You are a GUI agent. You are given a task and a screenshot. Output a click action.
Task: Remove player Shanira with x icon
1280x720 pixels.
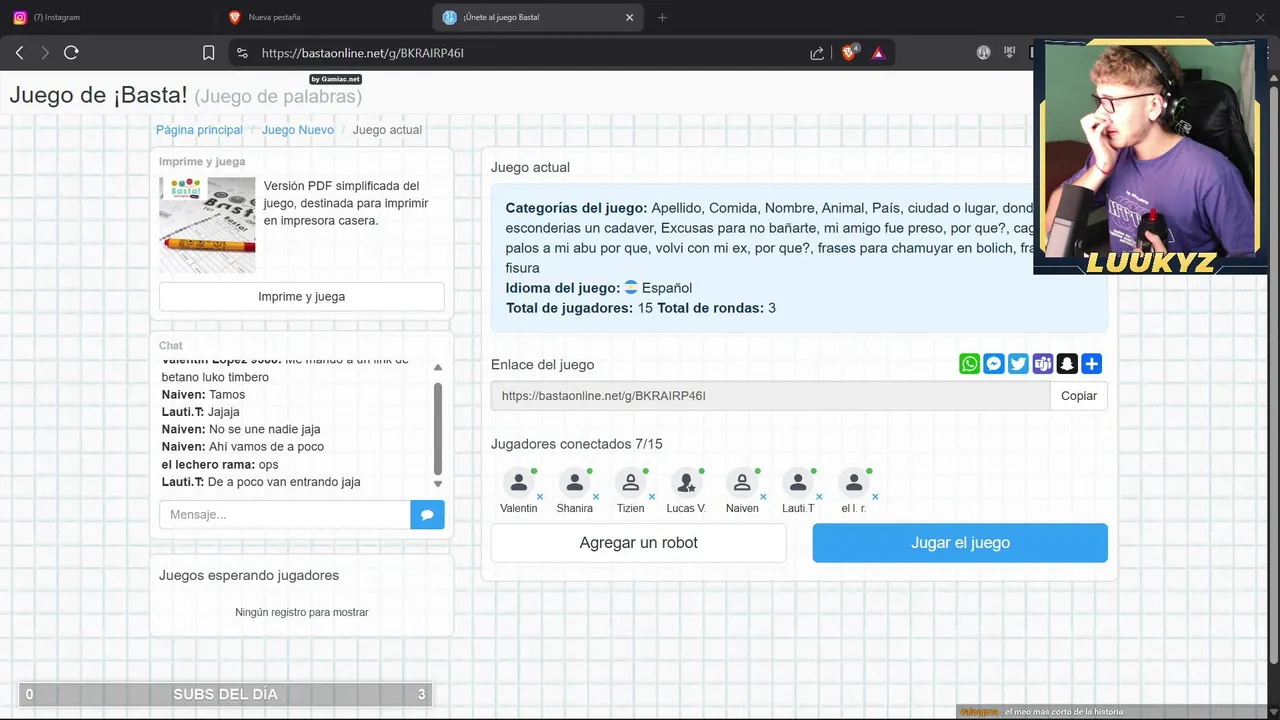[596, 496]
